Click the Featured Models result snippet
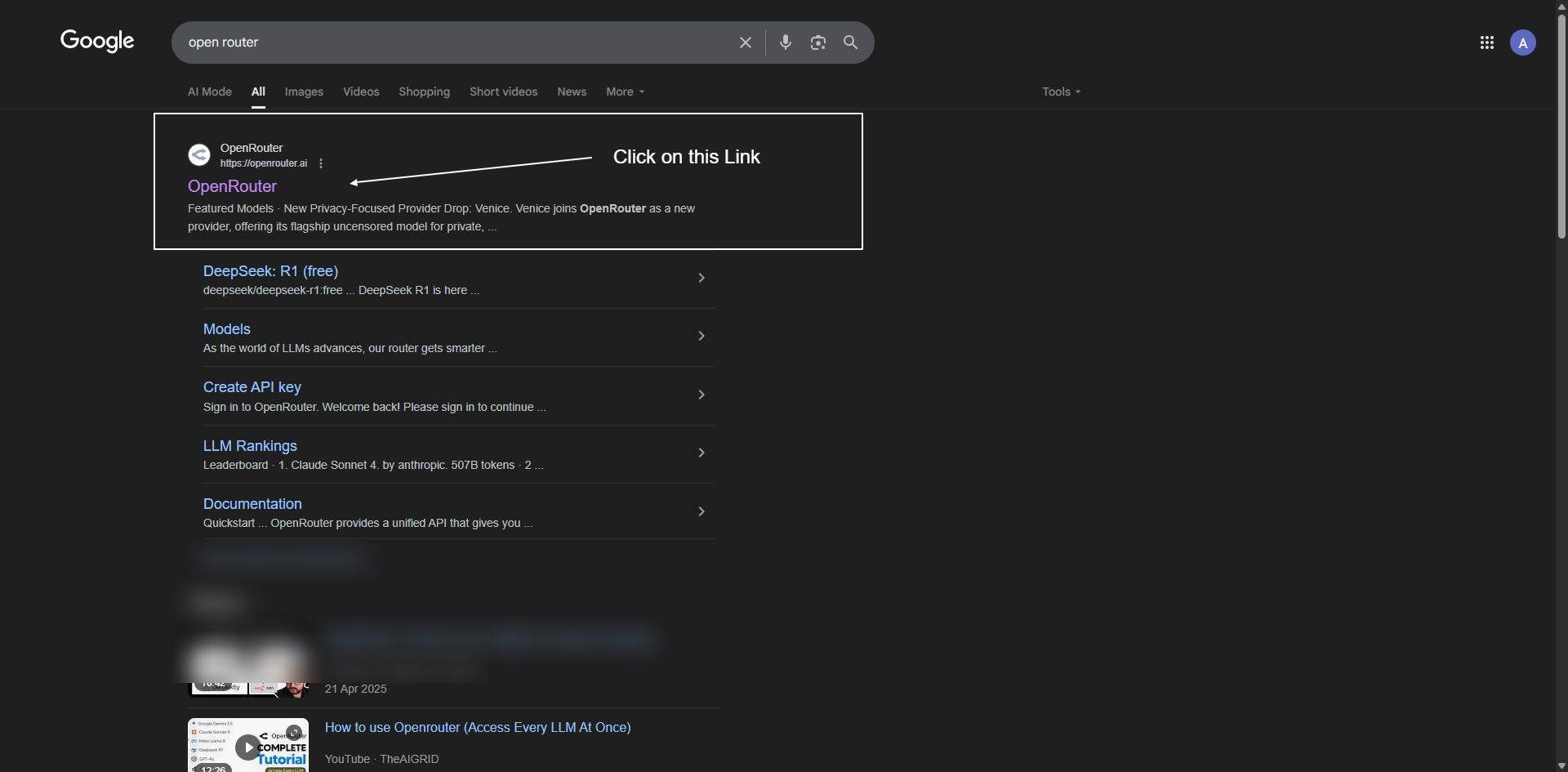The image size is (1568, 772). (x=441, y=217)
